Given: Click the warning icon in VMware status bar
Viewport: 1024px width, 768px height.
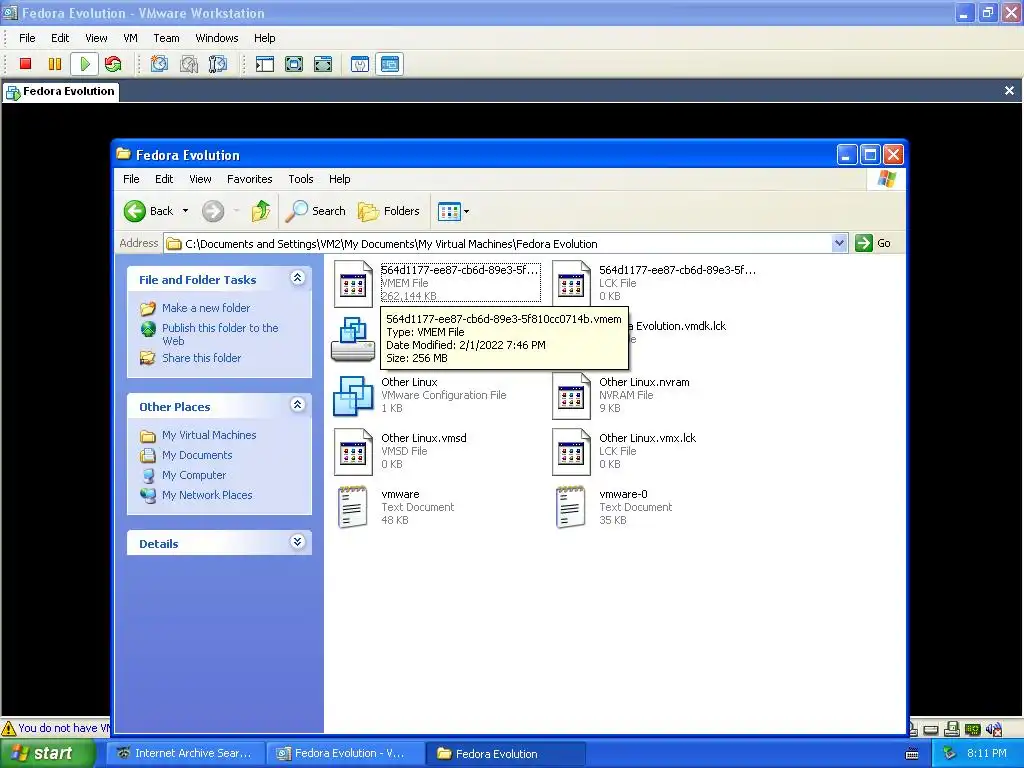Looking at the screenshot, I should tap(8, 728).
